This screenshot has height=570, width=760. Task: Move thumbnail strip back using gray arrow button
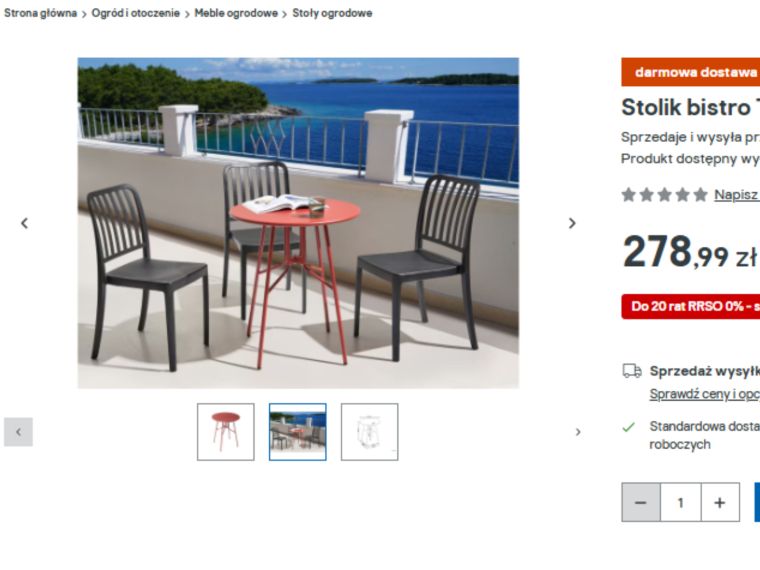pyautogui.click(x=18, y=432)
